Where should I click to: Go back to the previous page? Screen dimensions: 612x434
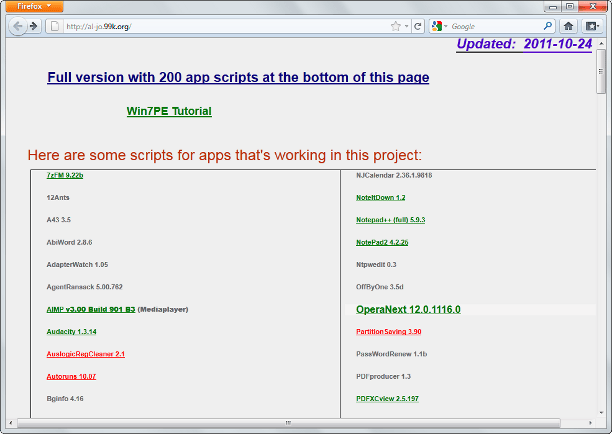(x=18, y=26)
